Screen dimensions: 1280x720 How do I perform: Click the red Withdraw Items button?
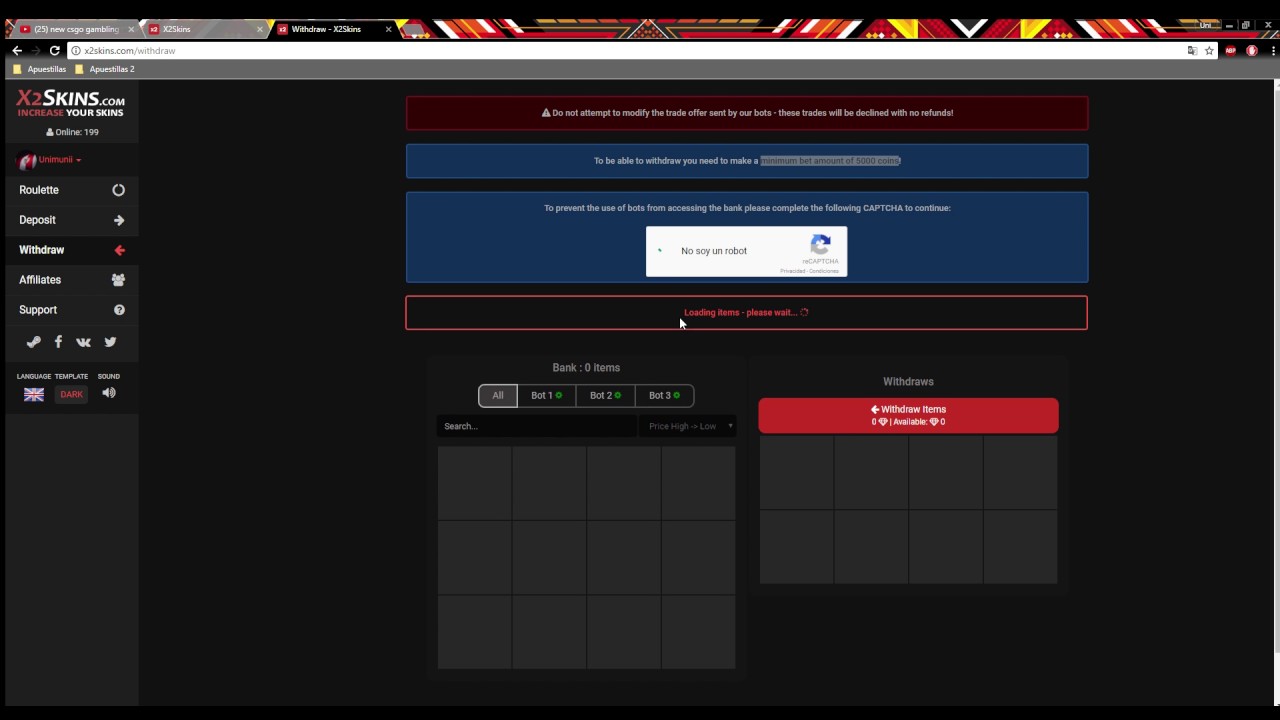[x=908, y=415]
